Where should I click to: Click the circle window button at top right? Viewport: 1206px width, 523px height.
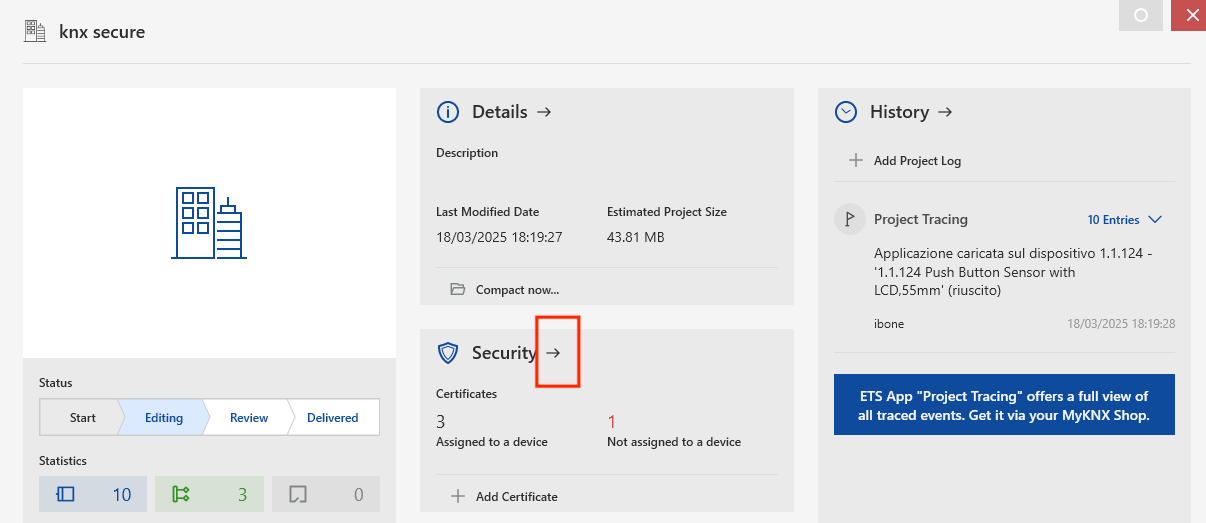pos(1141,15)
